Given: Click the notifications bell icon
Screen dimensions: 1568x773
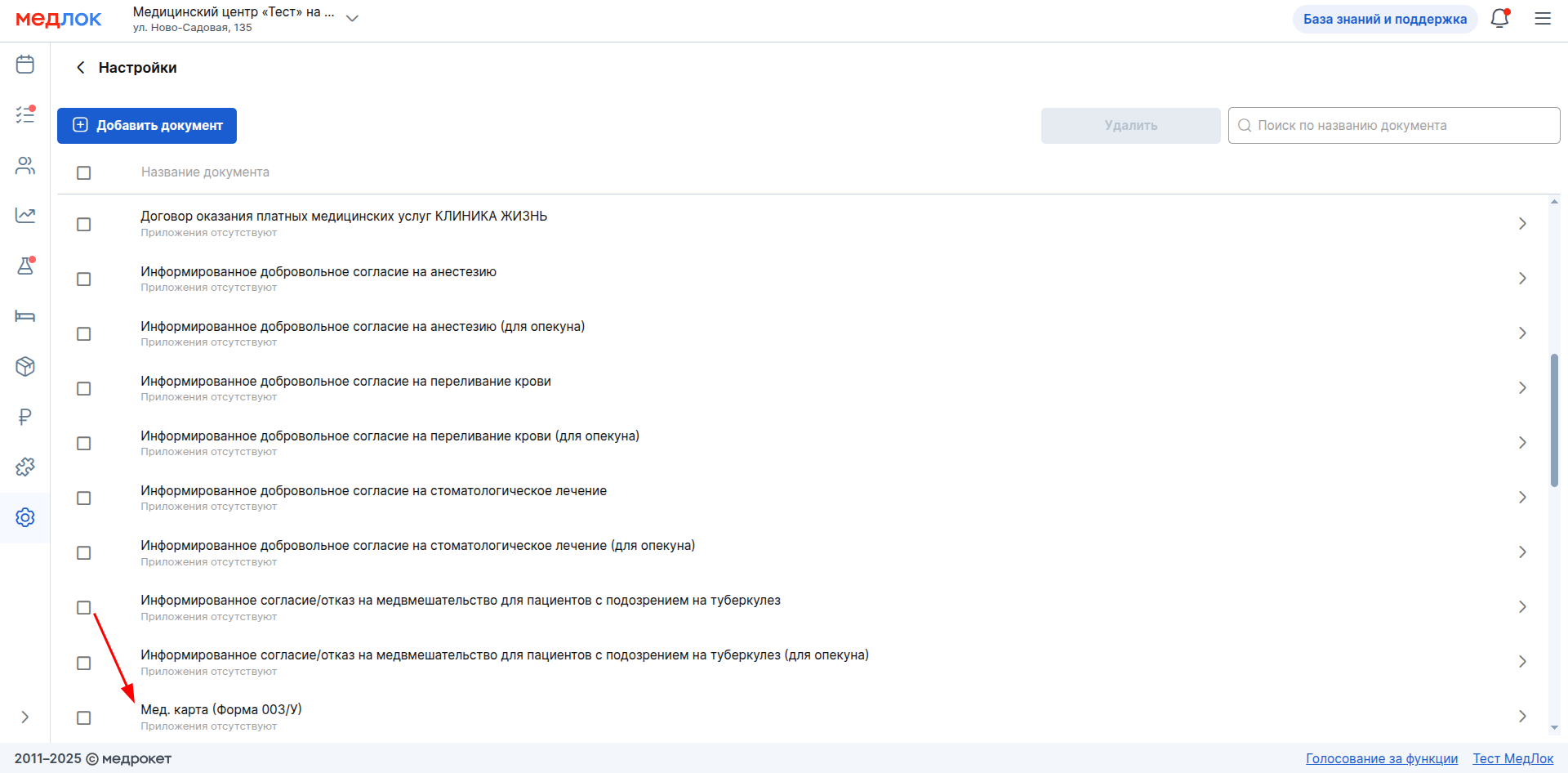Looking at the screenshot, I should click(1499, 19).
